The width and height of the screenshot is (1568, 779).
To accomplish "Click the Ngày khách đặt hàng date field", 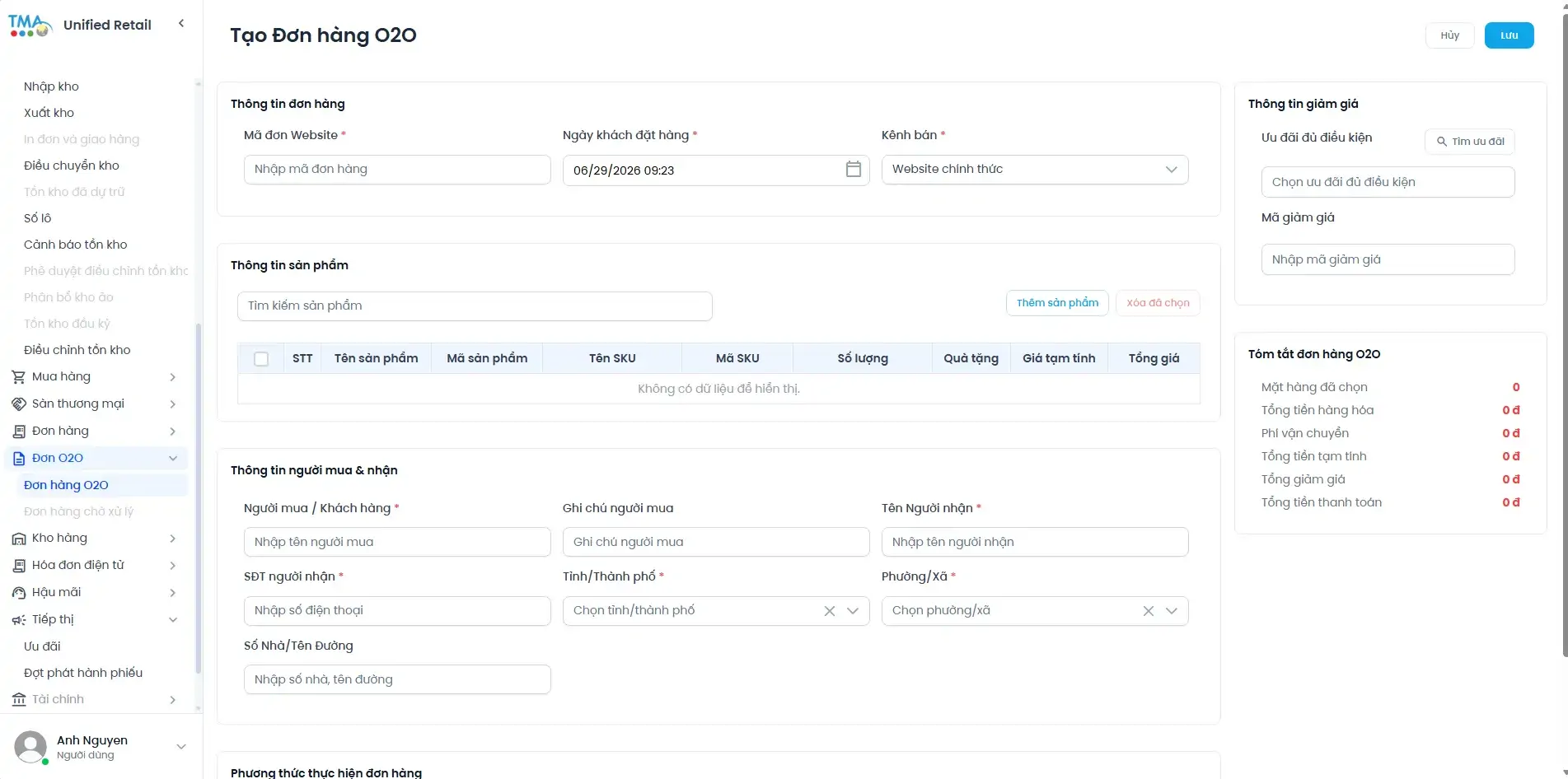I will pyautogui.click(x=716, y=170).
